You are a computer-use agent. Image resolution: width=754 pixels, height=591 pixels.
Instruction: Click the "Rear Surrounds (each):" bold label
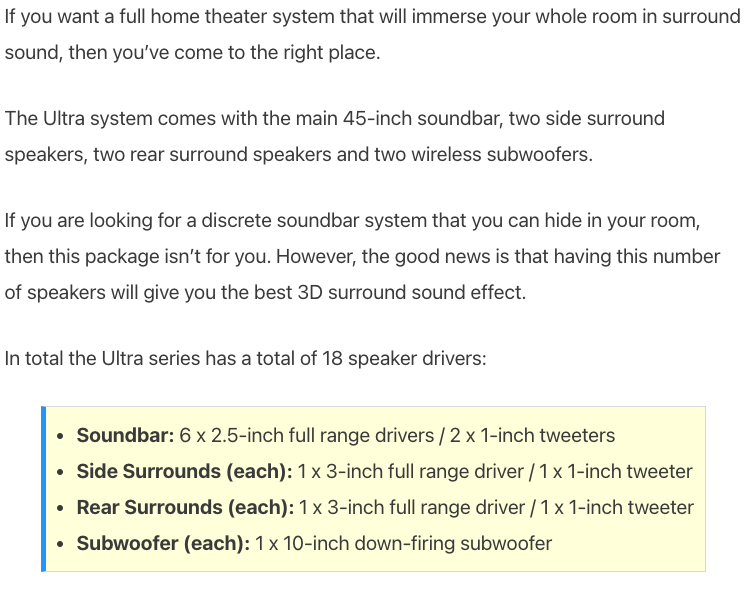185,508
